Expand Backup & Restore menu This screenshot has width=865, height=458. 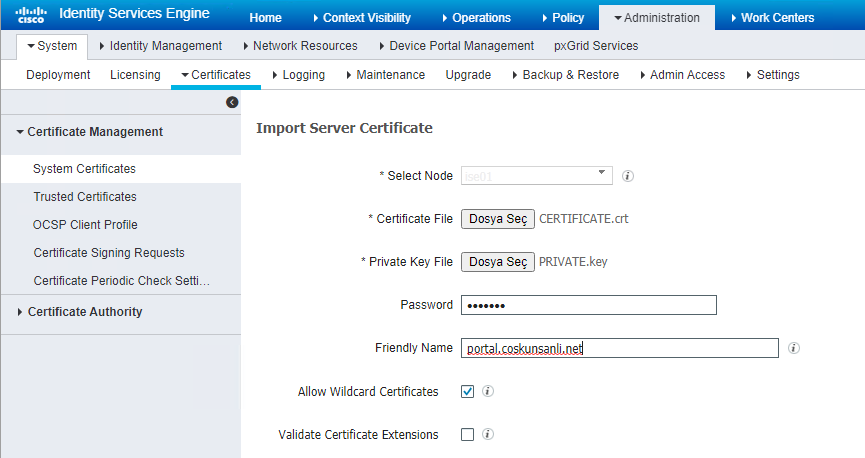point(565,74)
